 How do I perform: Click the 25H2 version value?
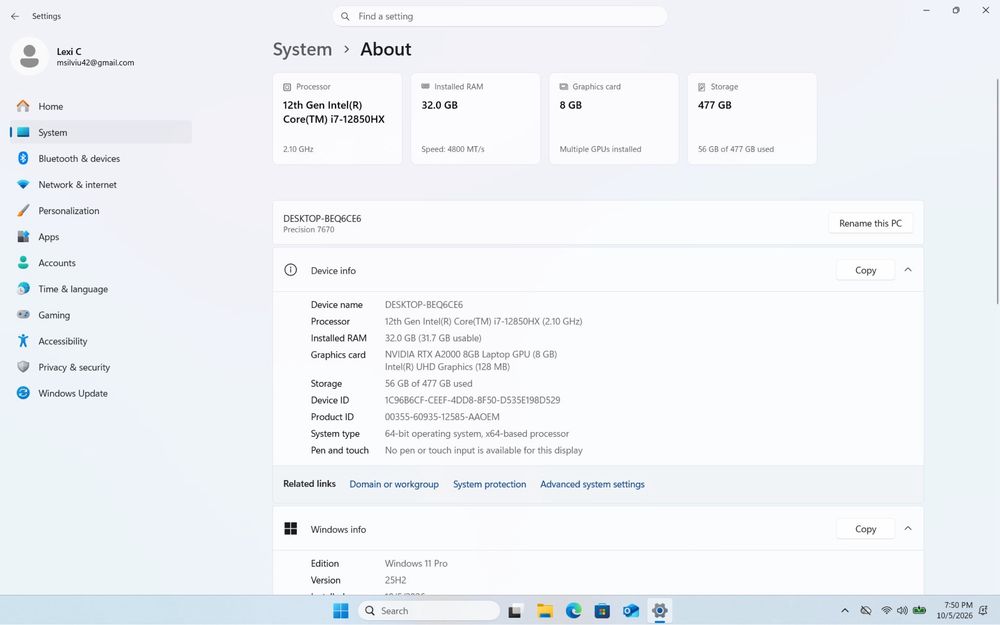click(395, 580)
